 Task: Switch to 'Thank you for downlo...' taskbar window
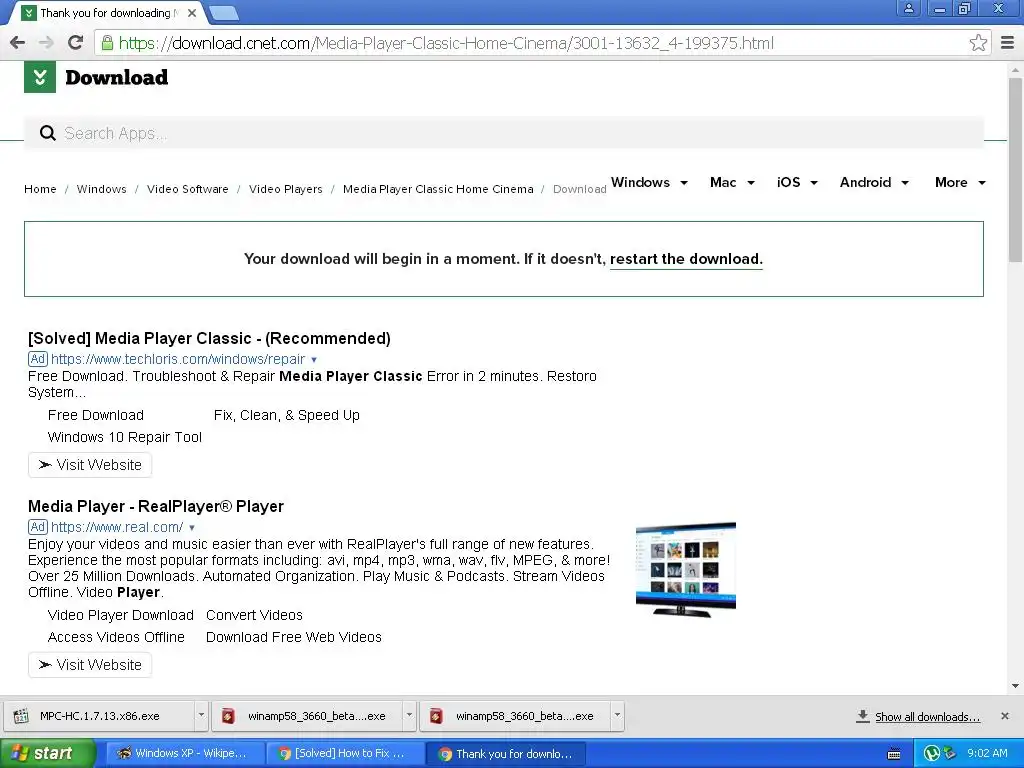pos(505,754)
